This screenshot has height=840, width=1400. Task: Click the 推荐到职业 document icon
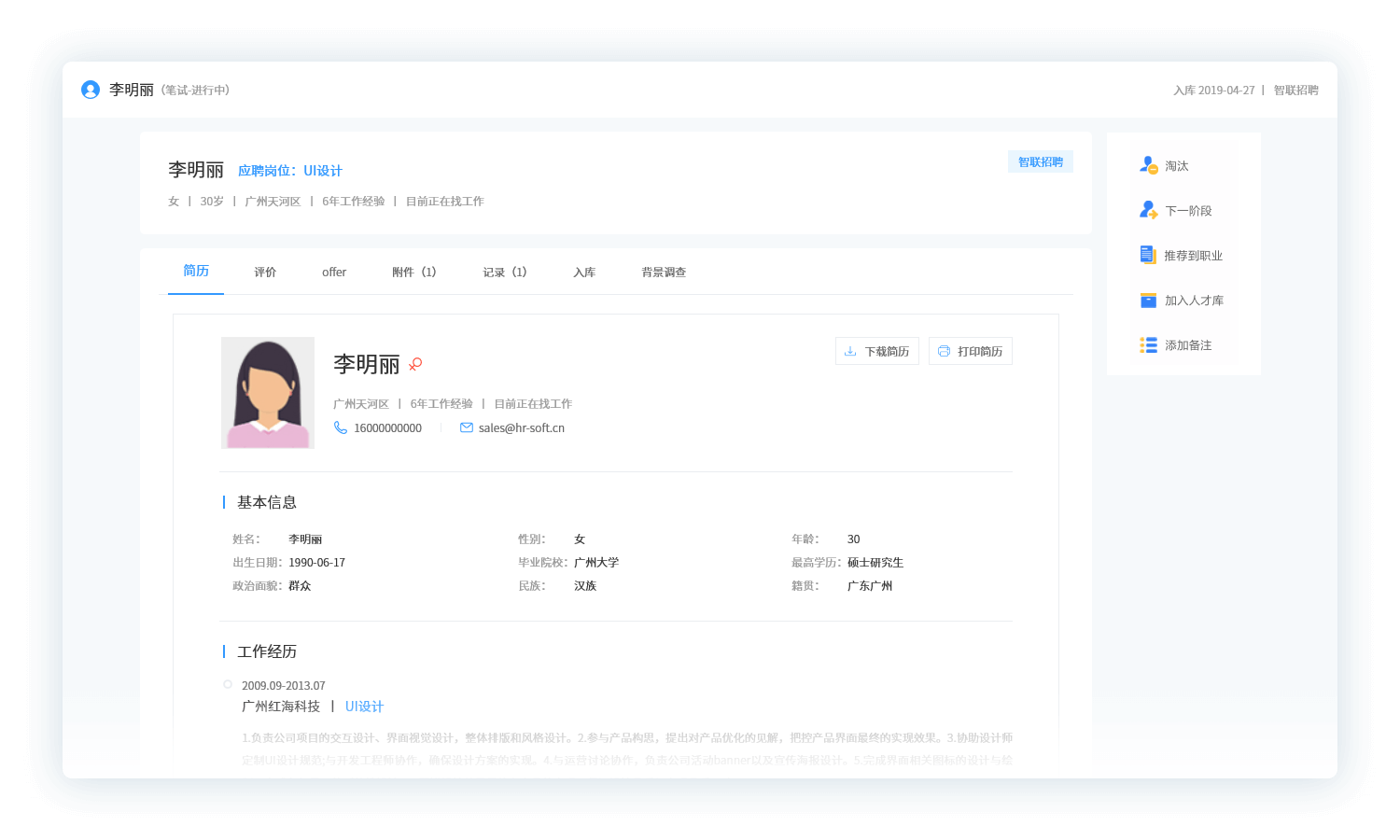[1148, 255]
